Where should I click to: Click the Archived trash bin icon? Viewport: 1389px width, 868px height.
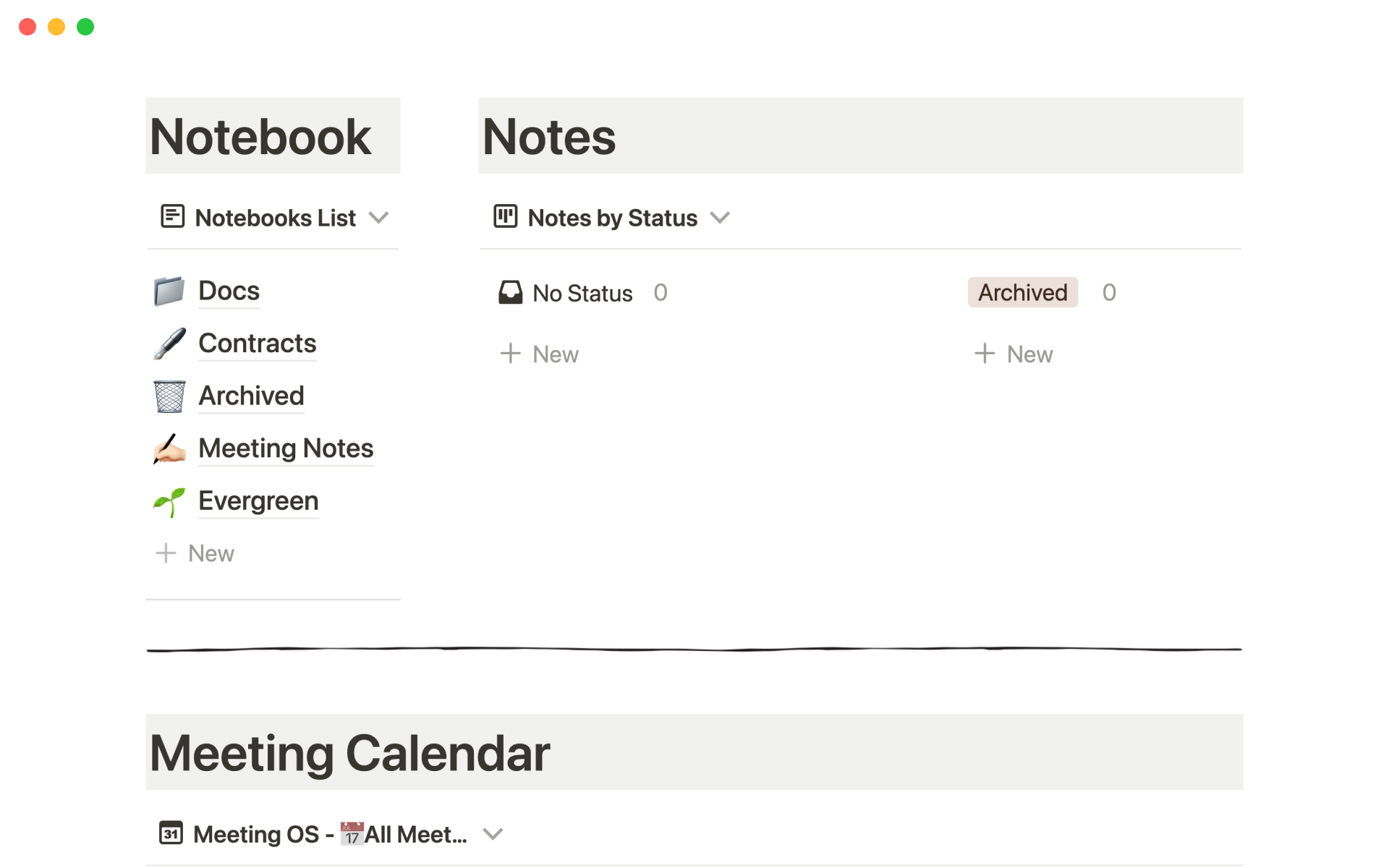(169, 396)
